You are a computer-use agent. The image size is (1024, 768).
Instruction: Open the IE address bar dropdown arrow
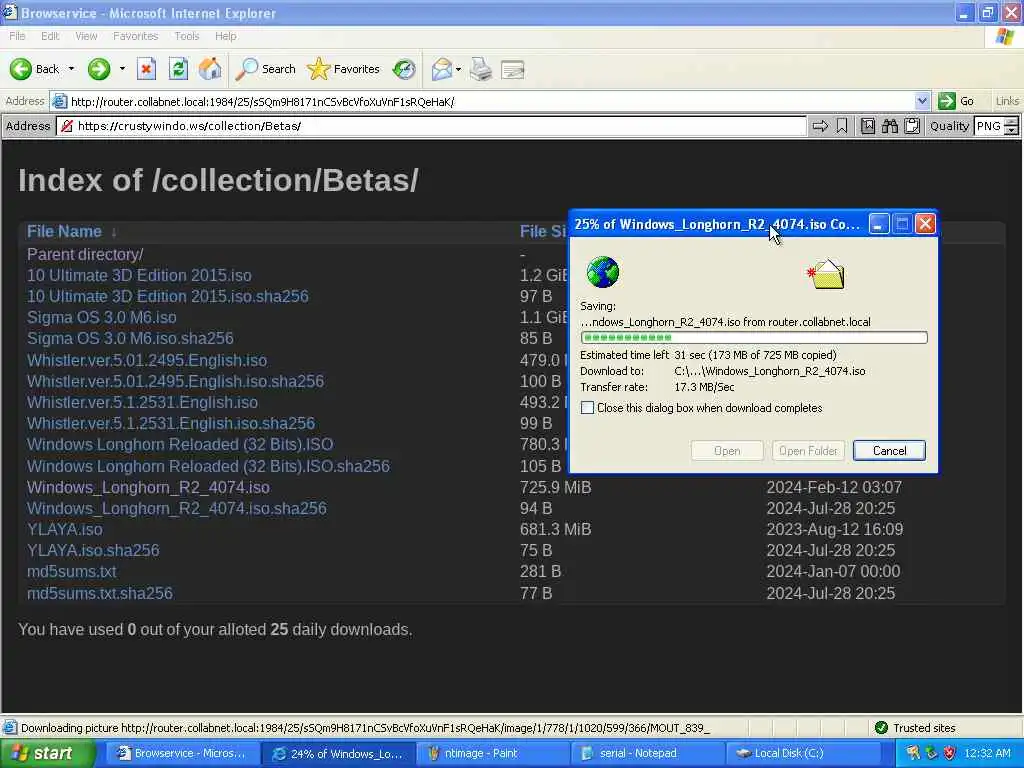[921, 101]
